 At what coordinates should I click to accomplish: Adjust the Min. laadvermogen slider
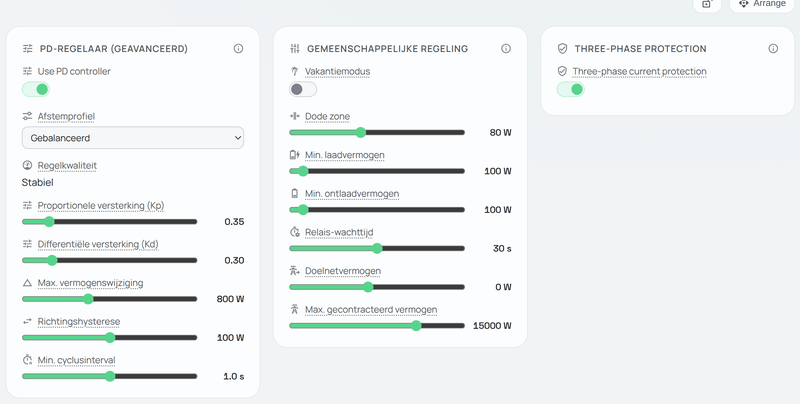click(x=377, y=171)
